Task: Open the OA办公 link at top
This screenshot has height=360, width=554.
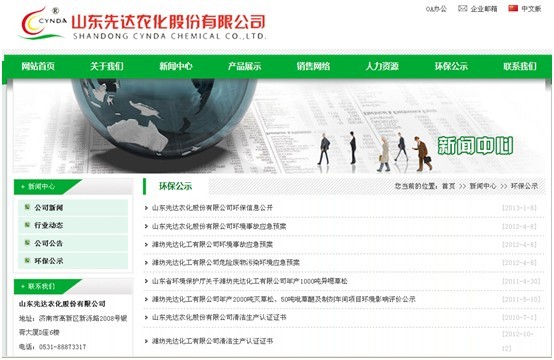Action: (436, 9)
